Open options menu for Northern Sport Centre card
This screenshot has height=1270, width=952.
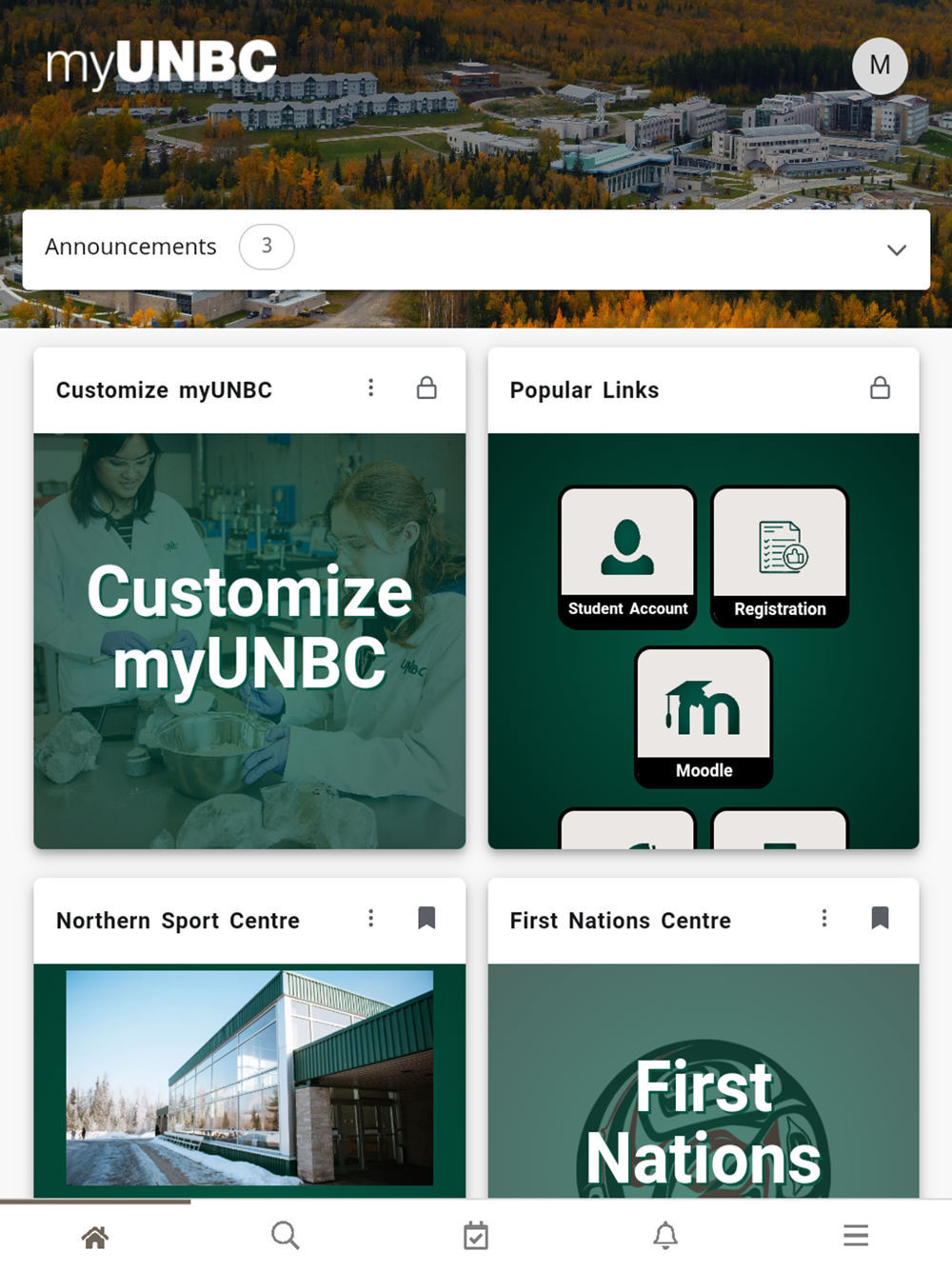(x=371, y=918)
